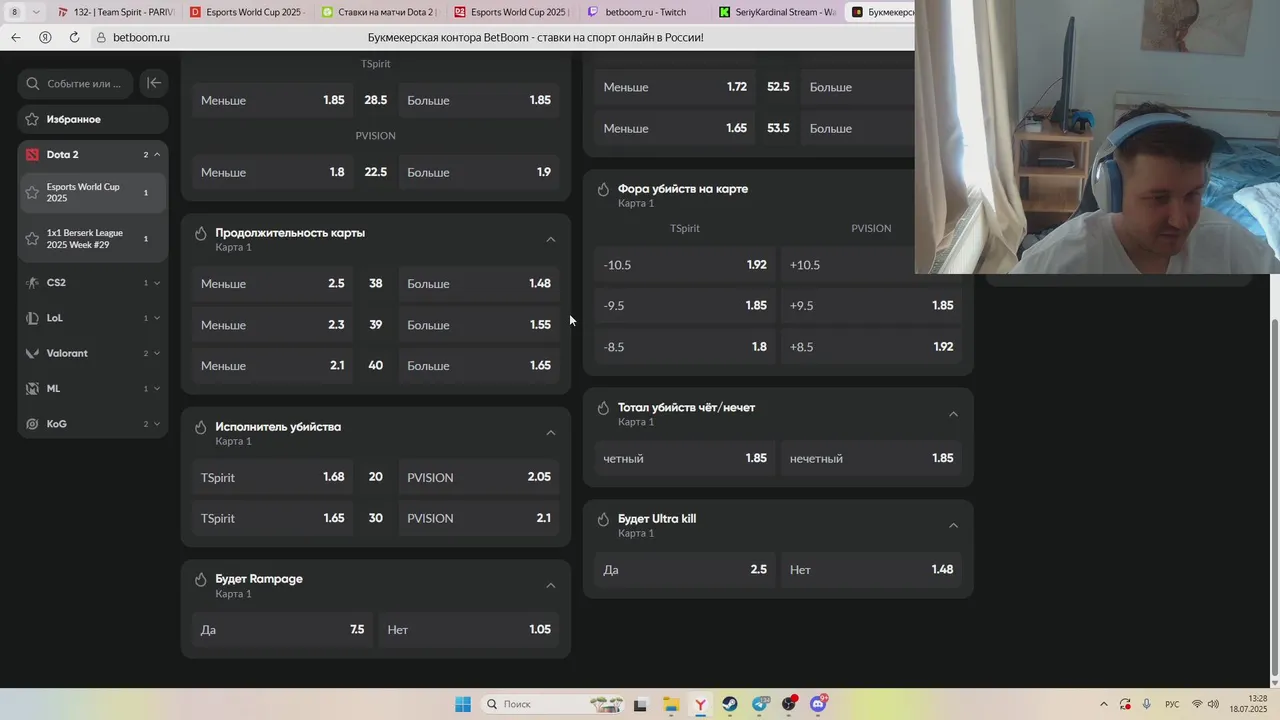The width and height of the screenshot is (1280, 720).
Task: Bet четный total kills at 1.85
Action: (x=685, y=459)
